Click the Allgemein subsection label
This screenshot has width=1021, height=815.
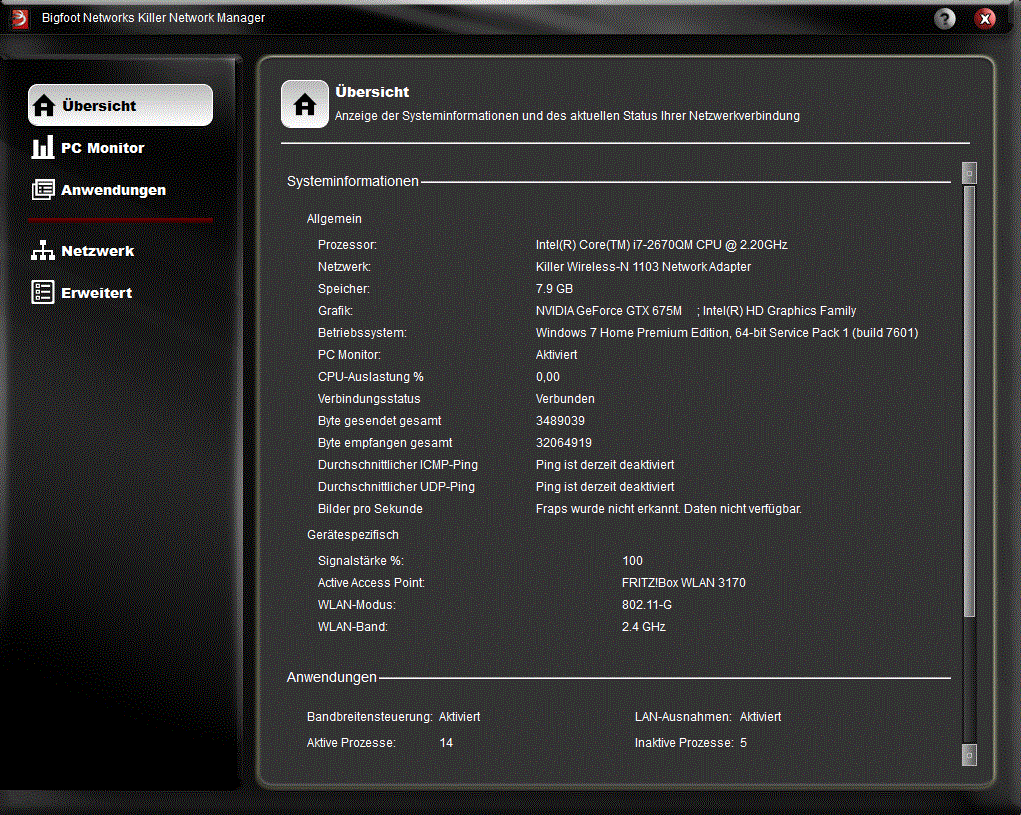click(334, 219)
